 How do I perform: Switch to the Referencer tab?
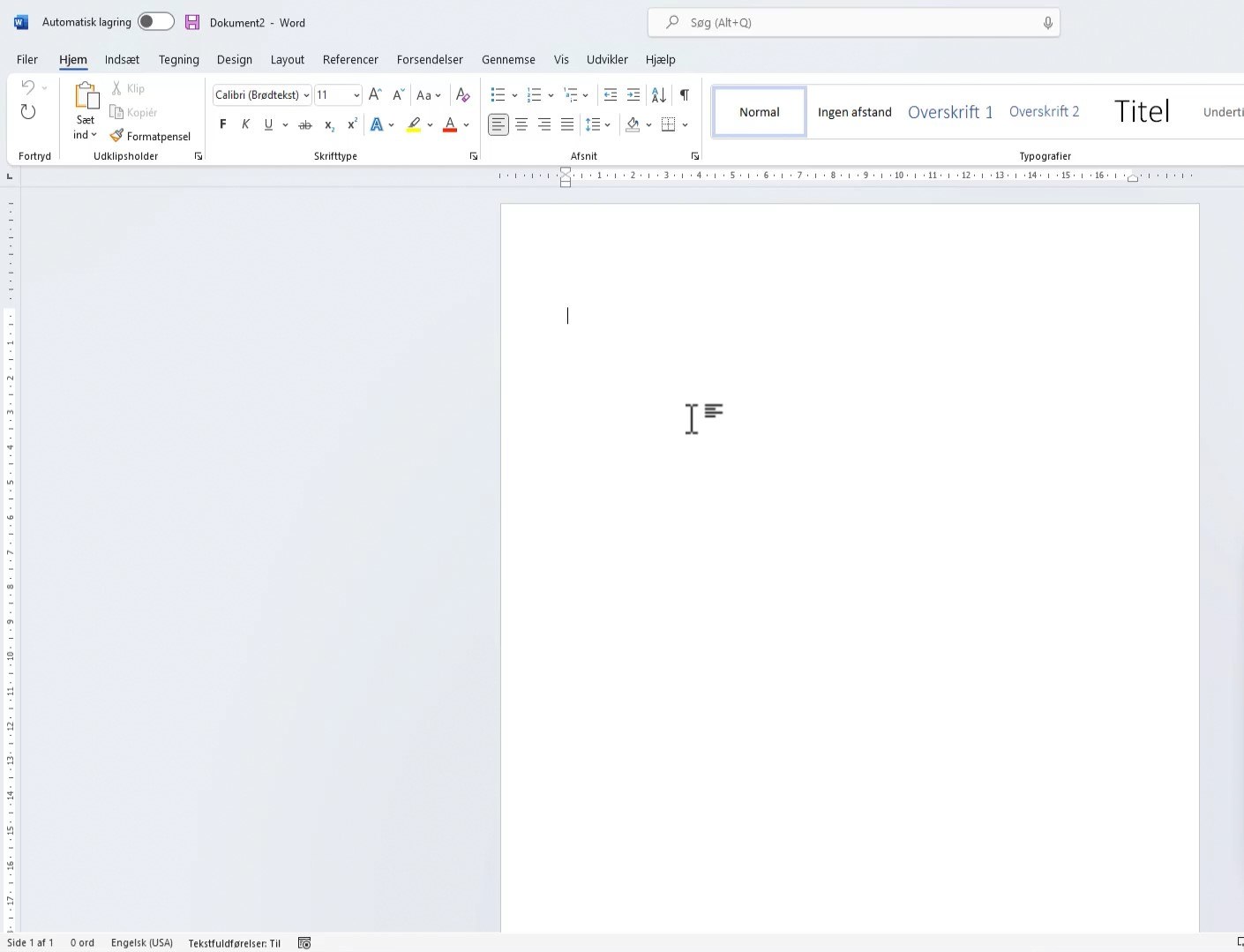point(350,59)
